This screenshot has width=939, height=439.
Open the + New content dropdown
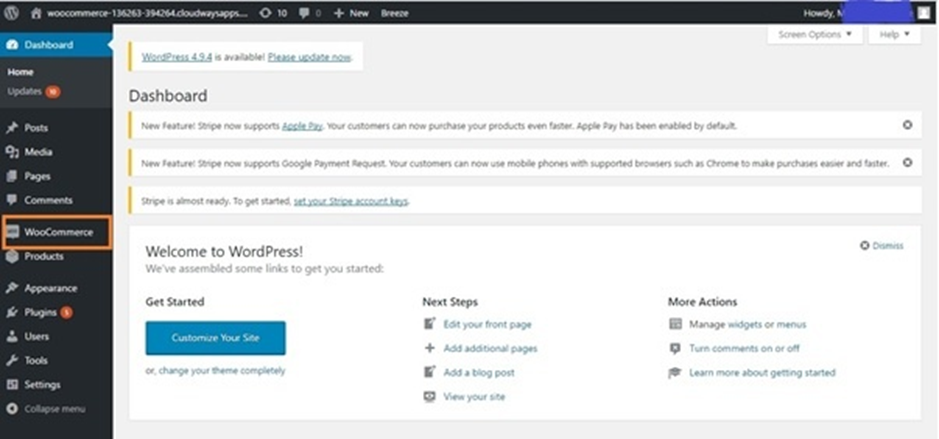coord(351,13)
